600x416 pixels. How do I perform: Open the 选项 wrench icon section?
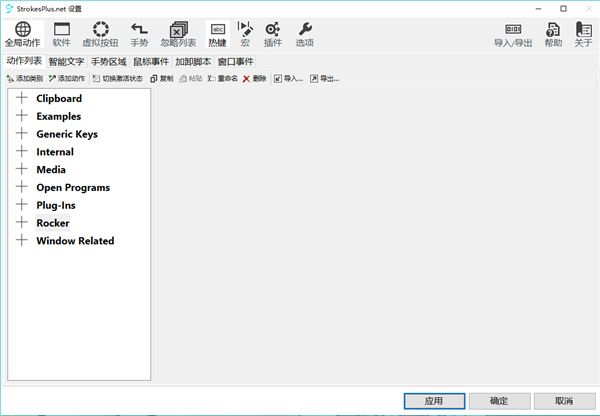click(x=305, y=34)
